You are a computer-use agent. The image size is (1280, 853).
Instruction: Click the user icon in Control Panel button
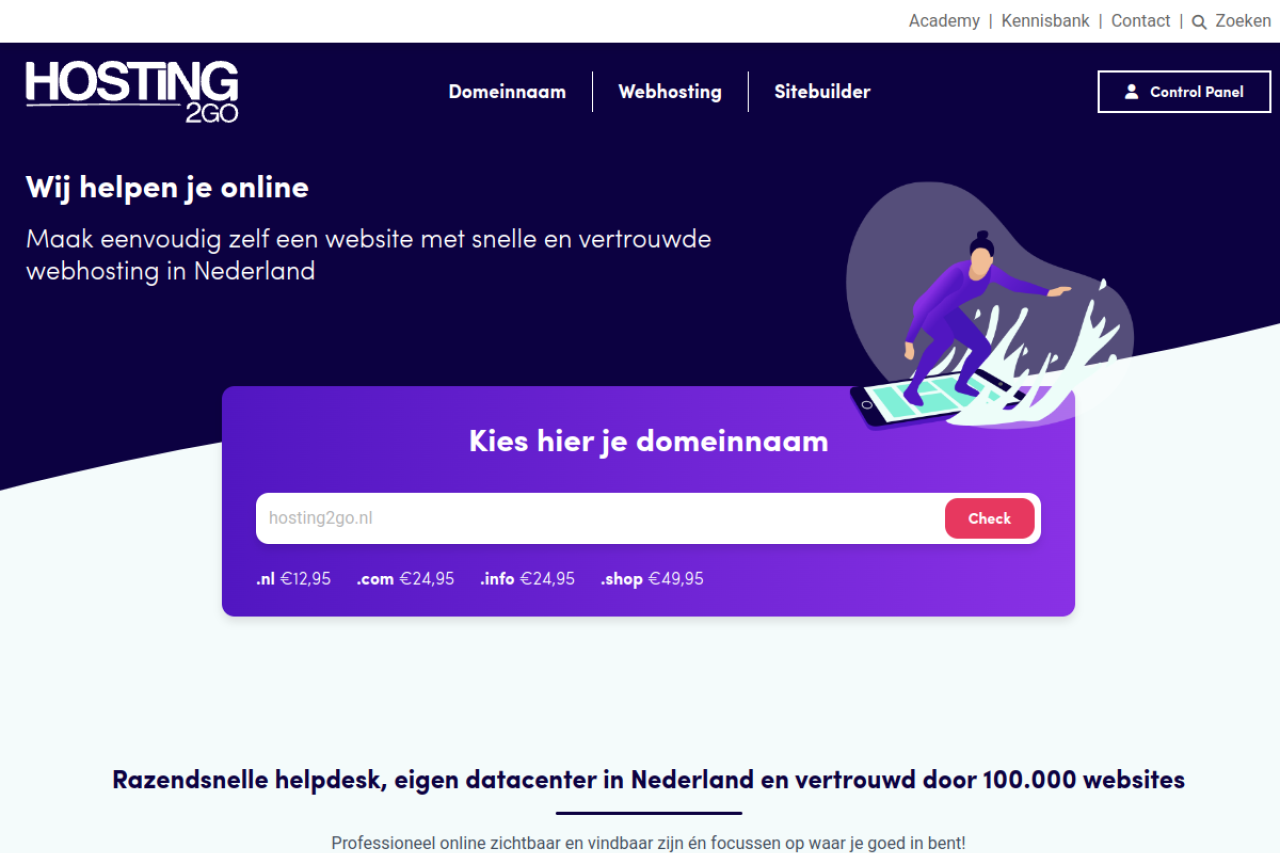click(1132, 91)
